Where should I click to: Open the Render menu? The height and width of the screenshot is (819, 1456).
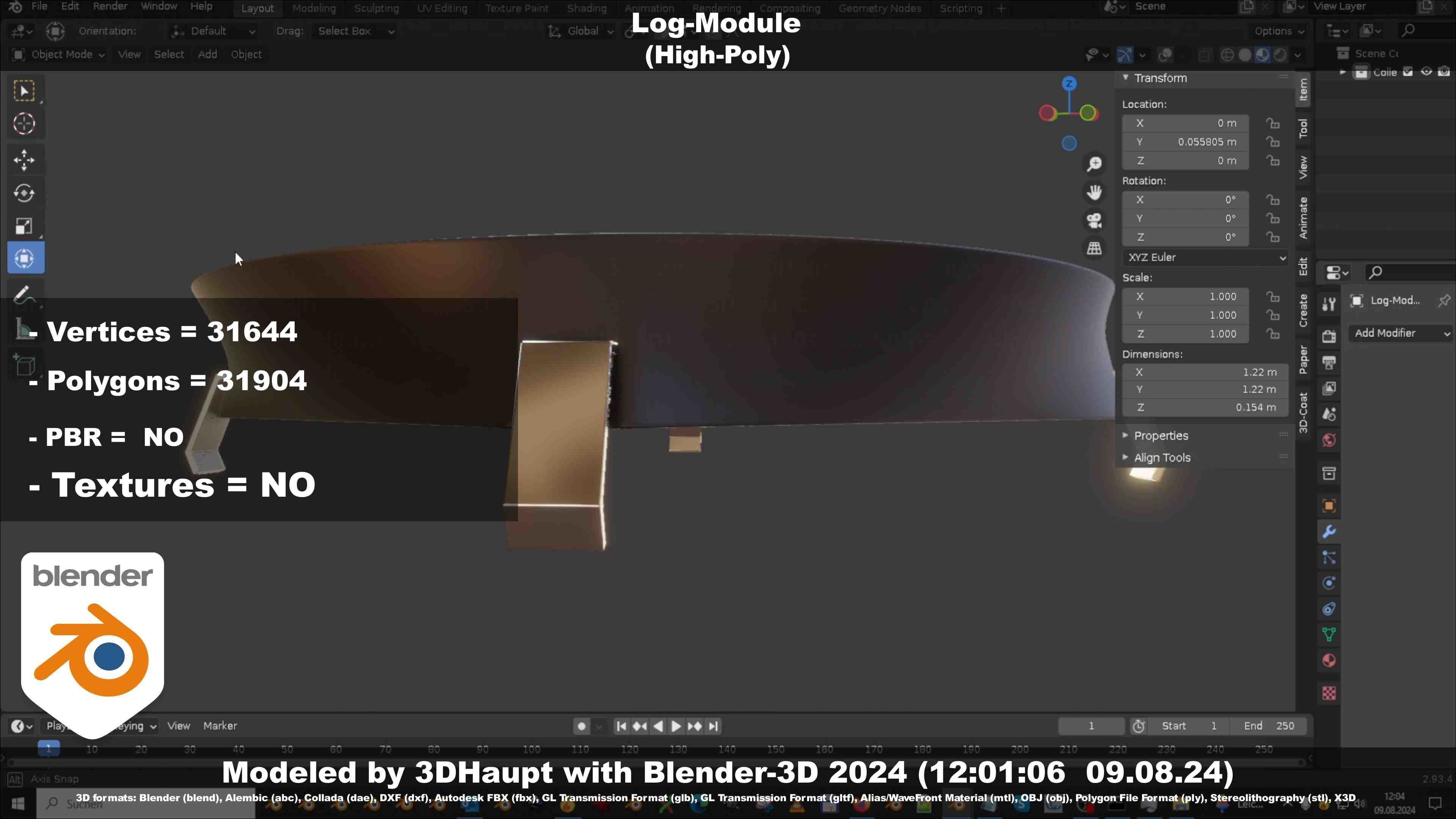[x=110, y=7]
